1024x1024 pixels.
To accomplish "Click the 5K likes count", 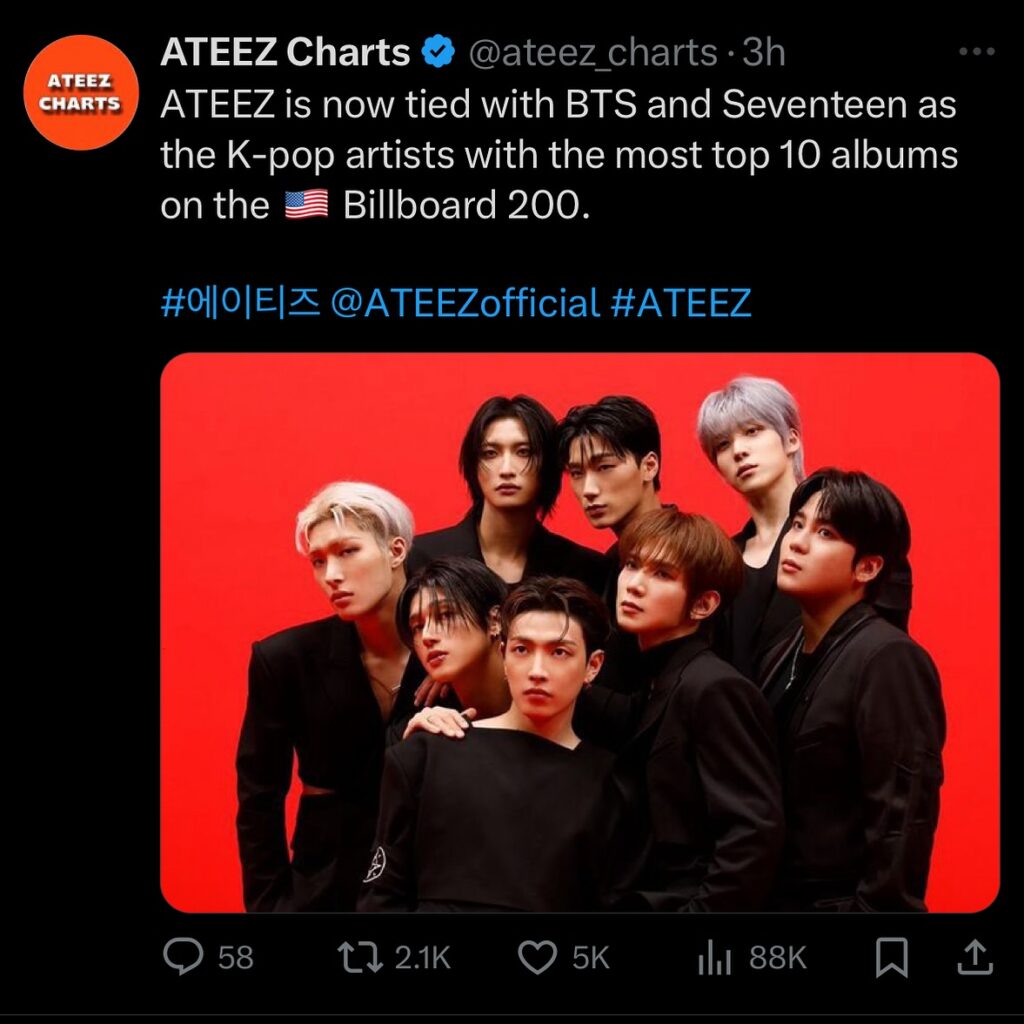I will 590,957.
